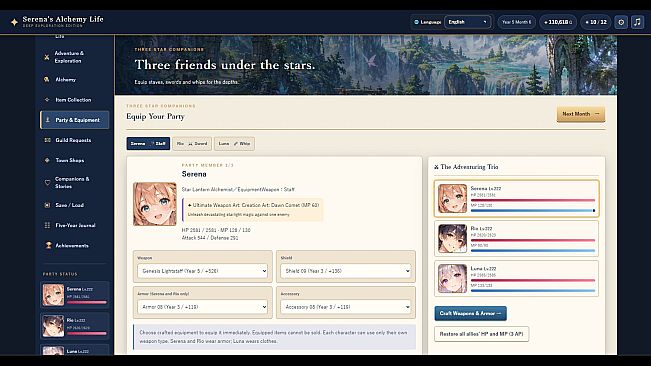Click Rio card in sidebar Party Status
The width and height of the screenshot is (651, 366).
(x=75, y=326)
